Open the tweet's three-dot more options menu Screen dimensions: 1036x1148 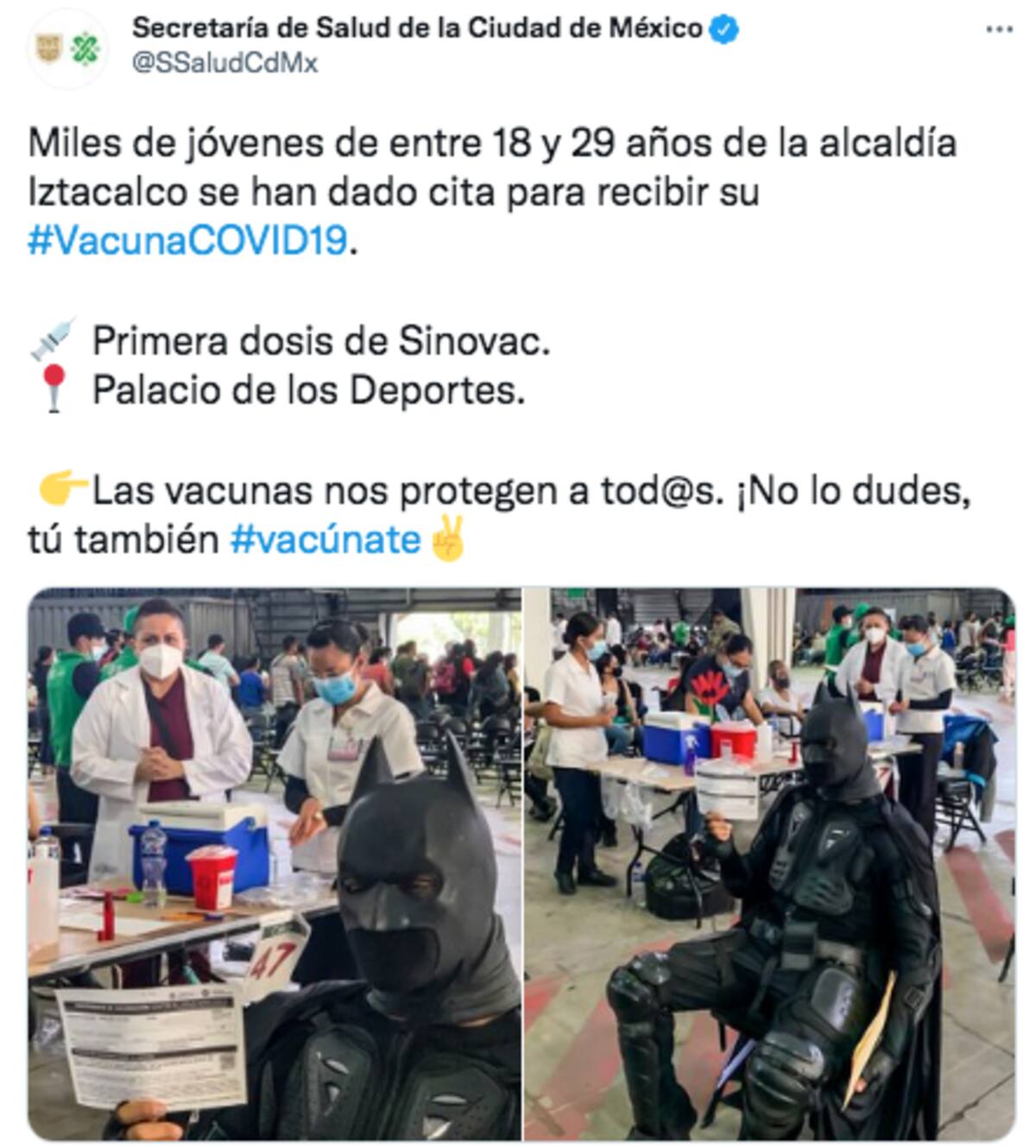tap(999, 29)
